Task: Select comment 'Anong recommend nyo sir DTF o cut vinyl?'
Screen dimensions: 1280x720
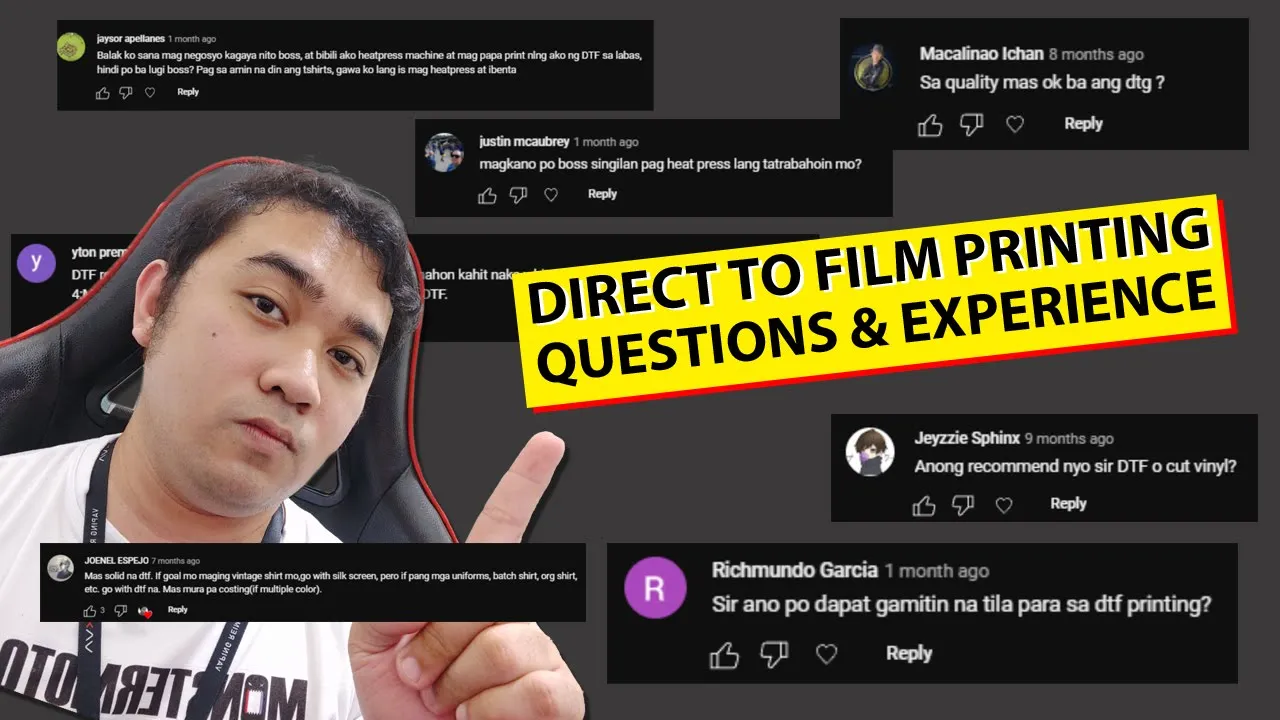Action: 1075,467
